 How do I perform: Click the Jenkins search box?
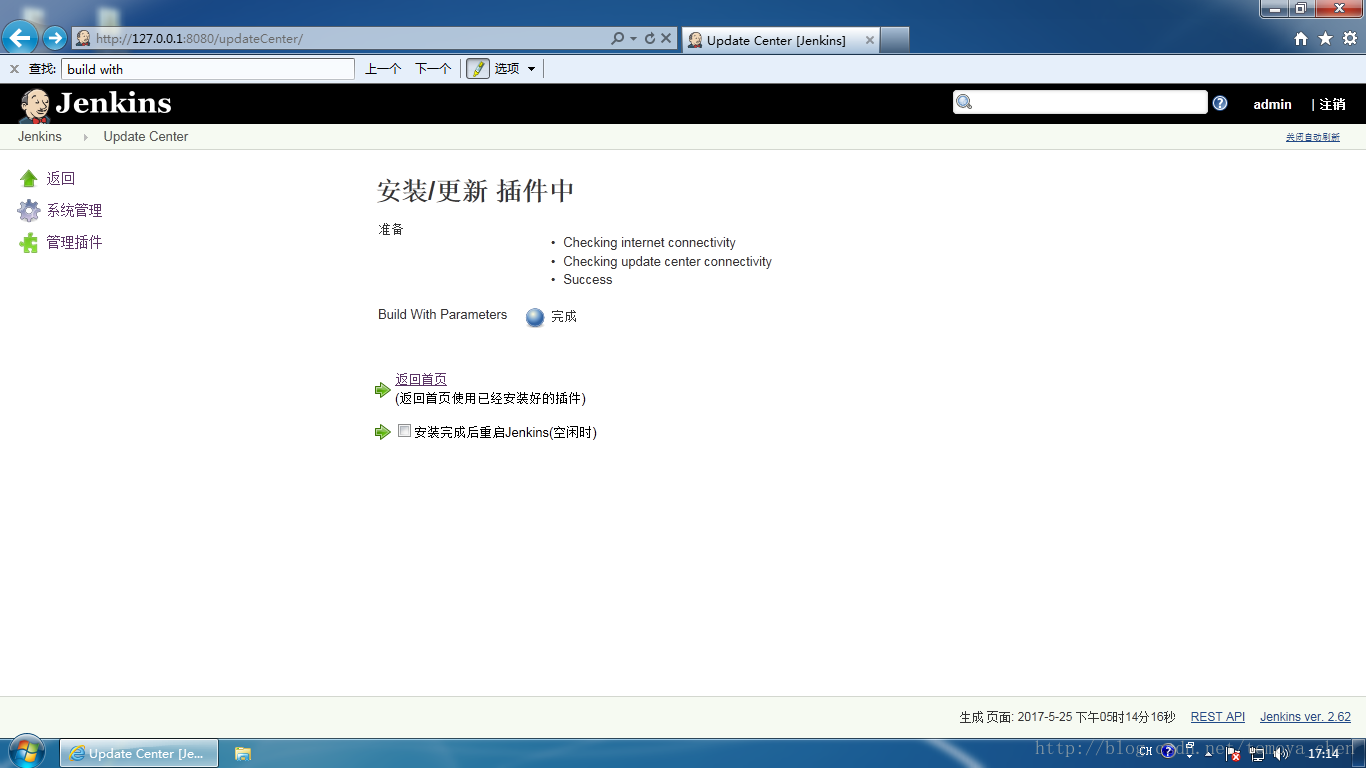pyautogui.click(x=1080, y=102)
